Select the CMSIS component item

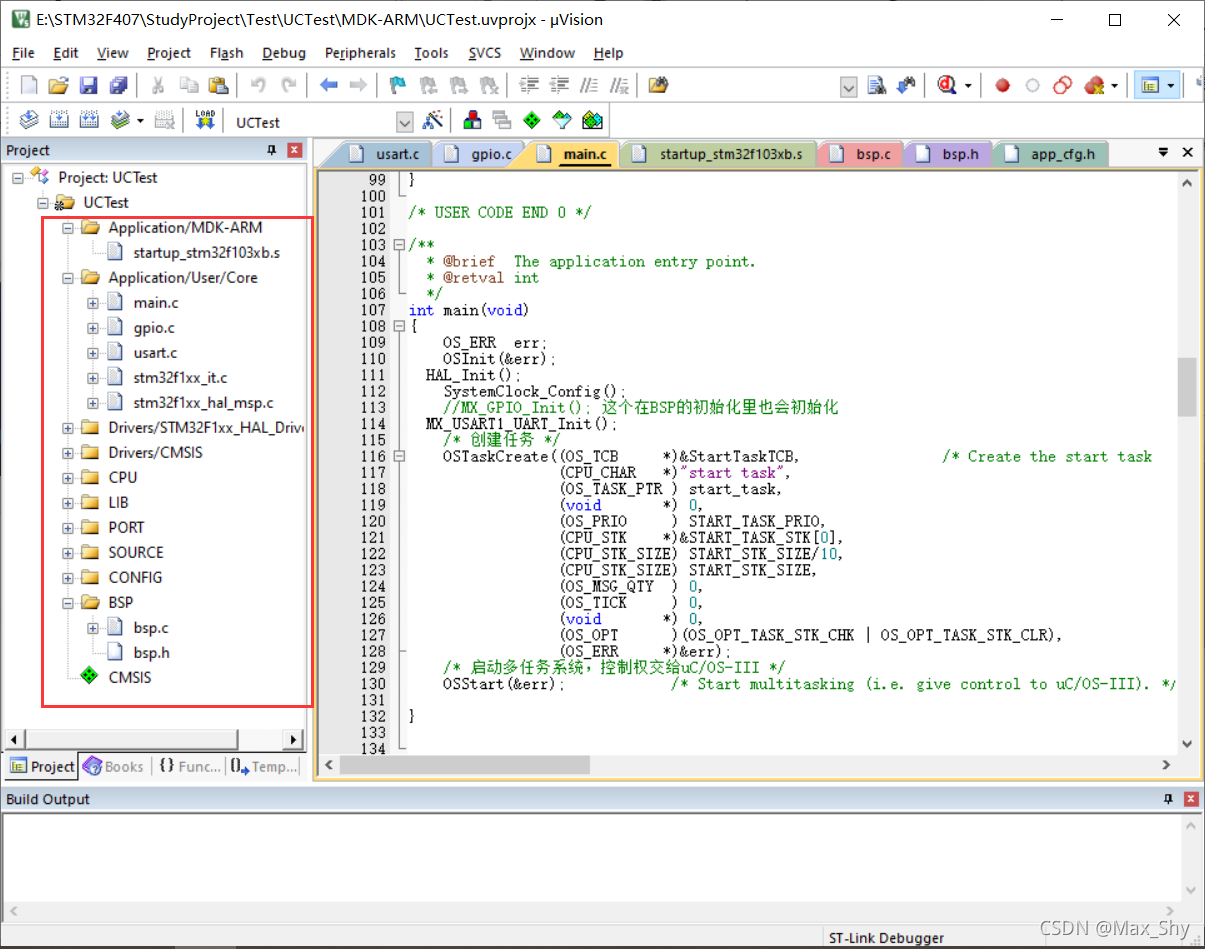[130, 678]
